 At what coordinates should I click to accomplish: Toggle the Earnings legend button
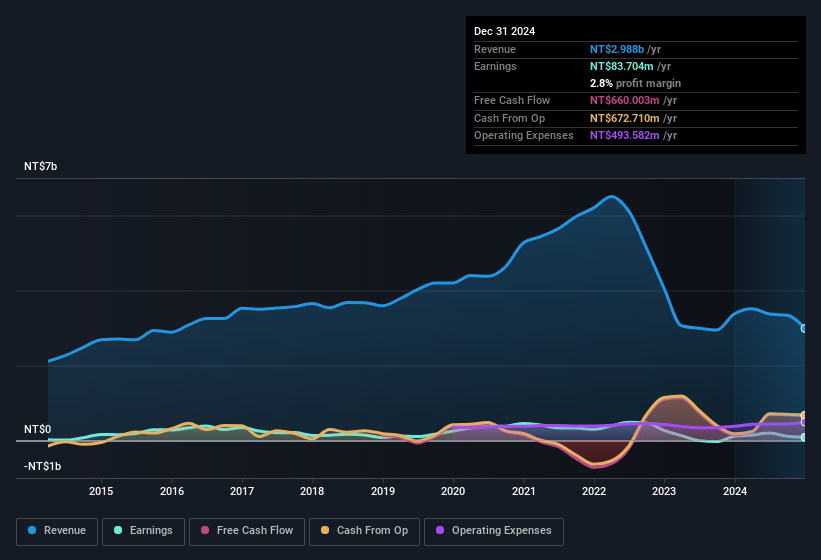click(143, 531)
